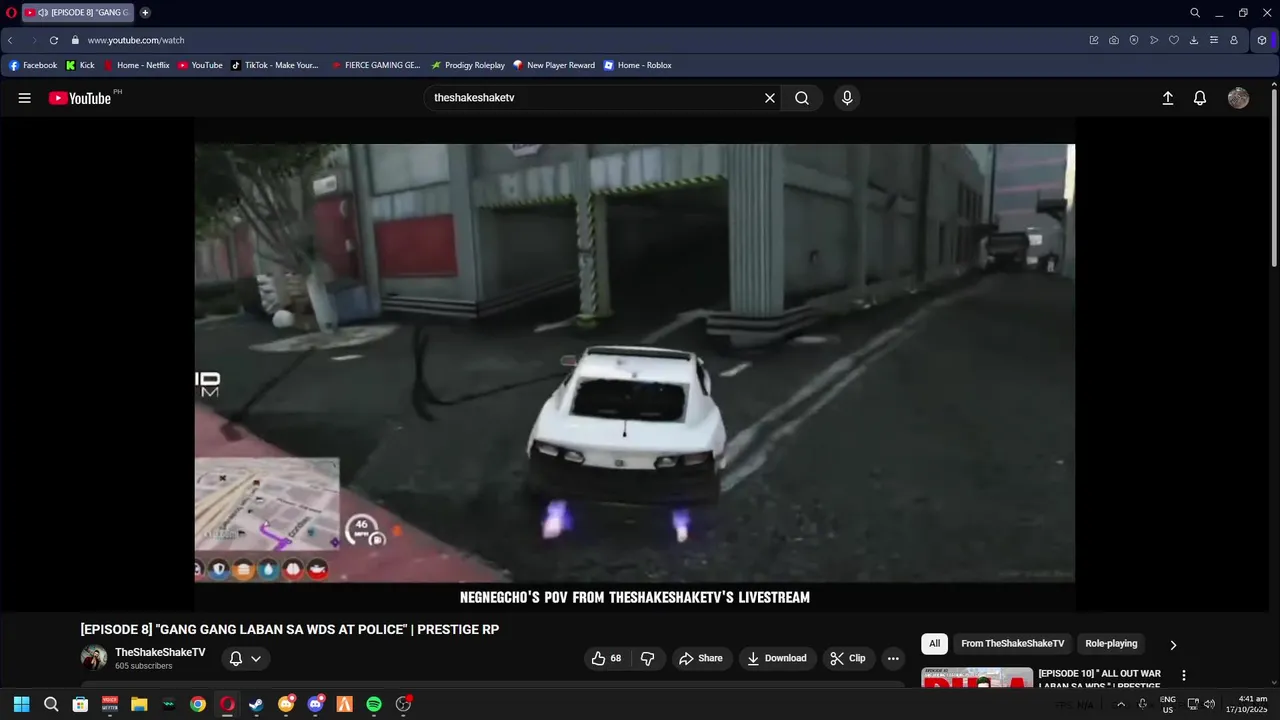Open the Facebook bookmark

click(x=33, y=65)
